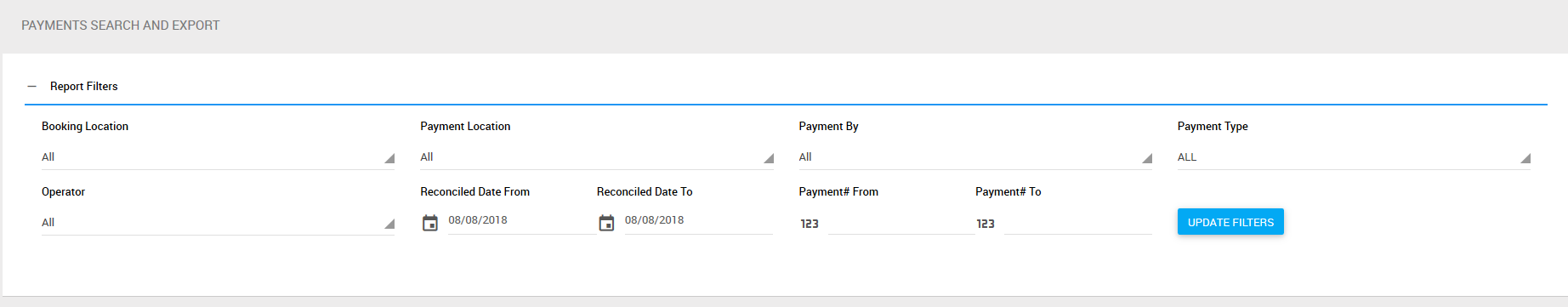
Task: Open the Booking Location dropdown
Action: 218,157
